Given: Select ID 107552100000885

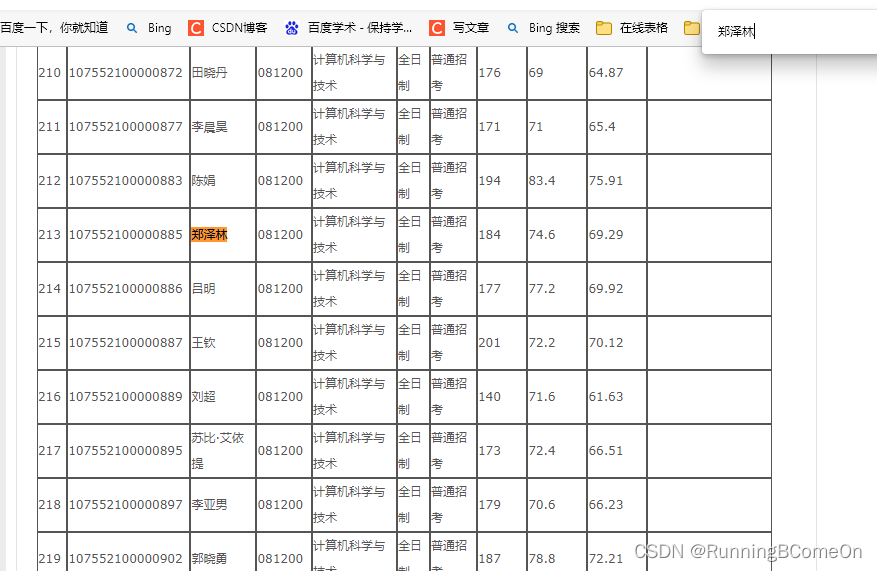Looking at the screenshot, I should tap(125, 235).
